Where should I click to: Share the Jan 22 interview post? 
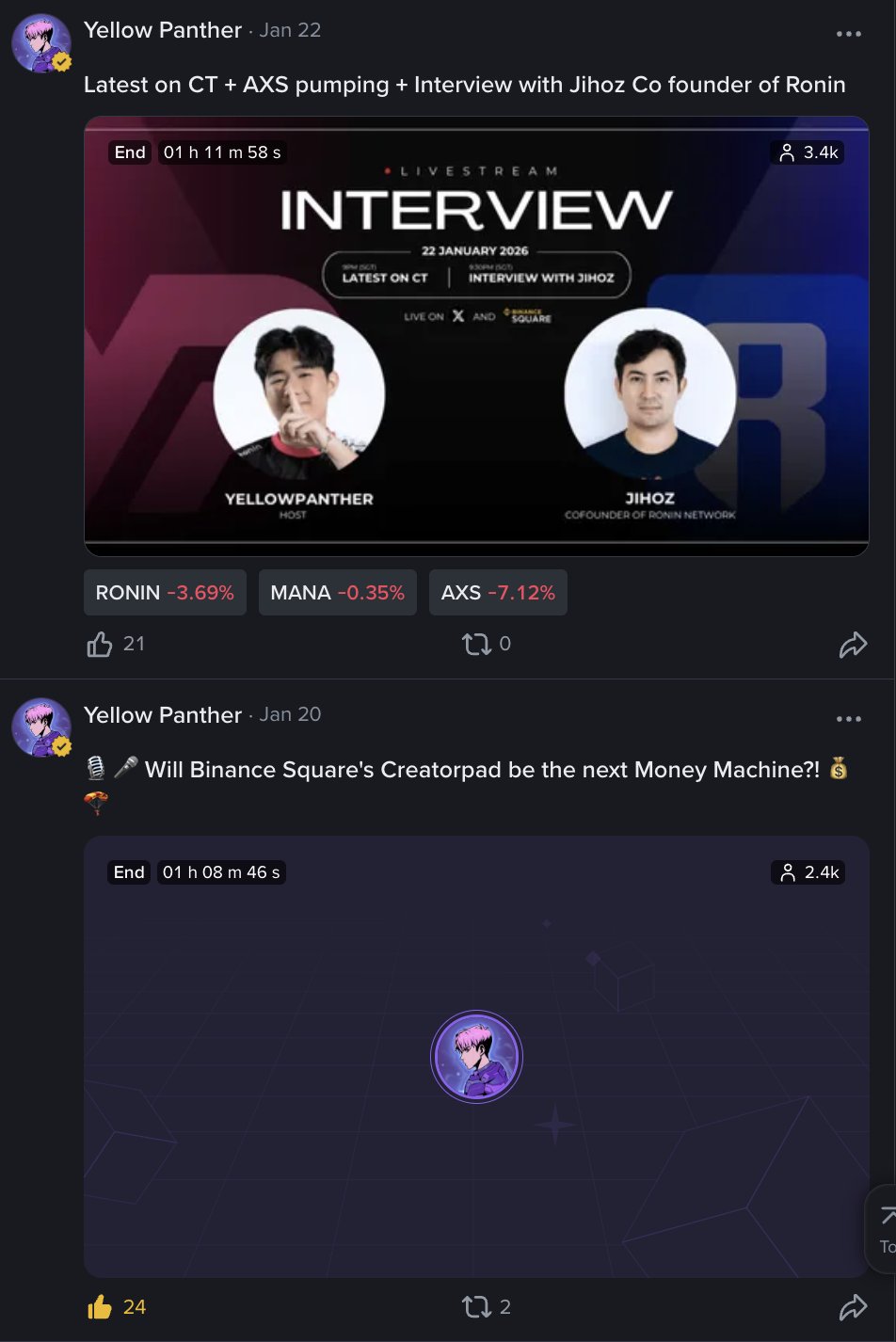pyautogui.click(x=853, y=645)
